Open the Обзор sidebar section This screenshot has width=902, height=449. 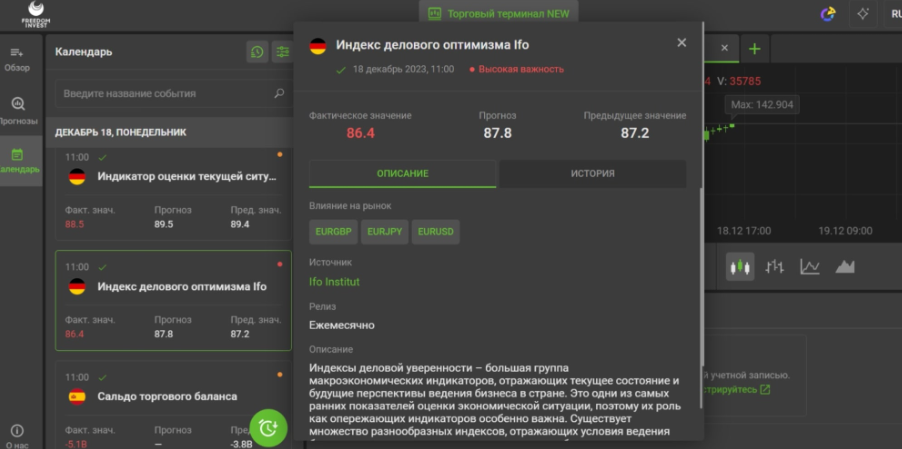[17, 60]
